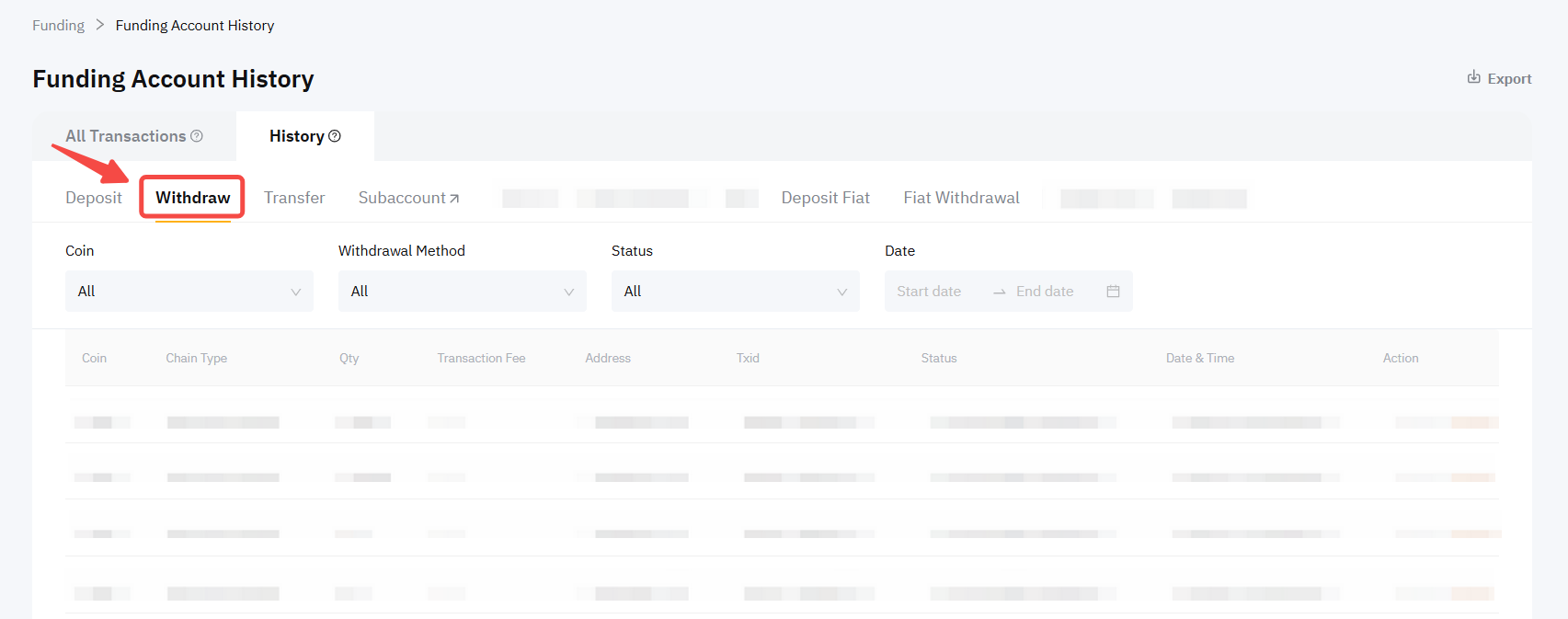The image size is (1568, 619).
Task: Click the Export button text
Action: pyautogui.click(x=1509, y=79)
